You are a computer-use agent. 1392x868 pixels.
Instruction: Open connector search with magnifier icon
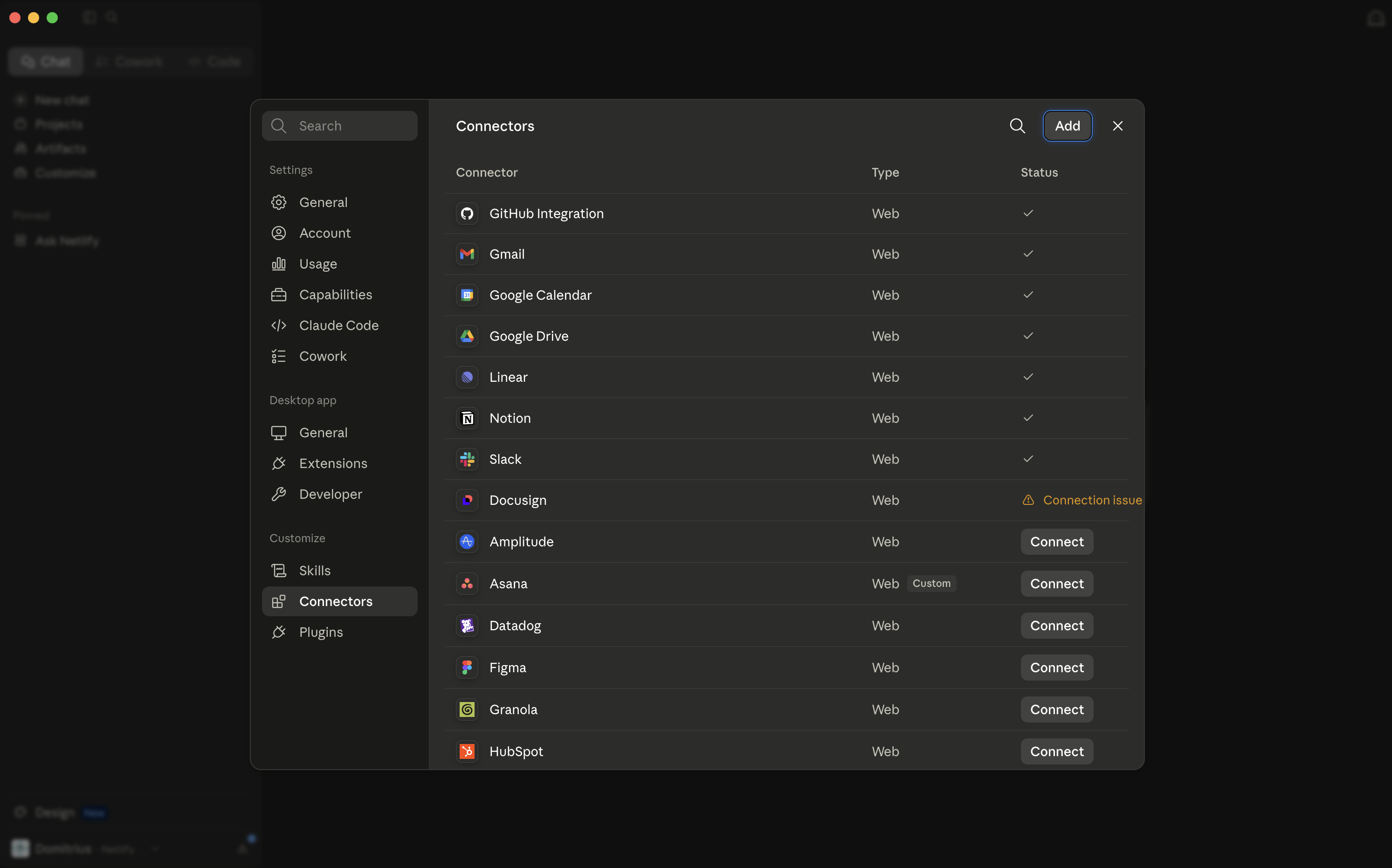click(x=1017, y=126)
